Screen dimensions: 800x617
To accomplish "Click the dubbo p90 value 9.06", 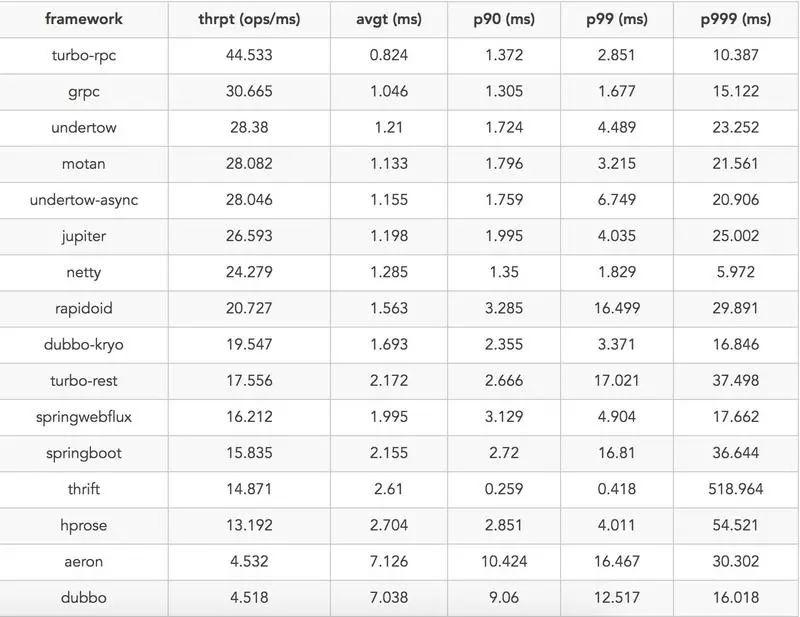I will click(504, 598).
